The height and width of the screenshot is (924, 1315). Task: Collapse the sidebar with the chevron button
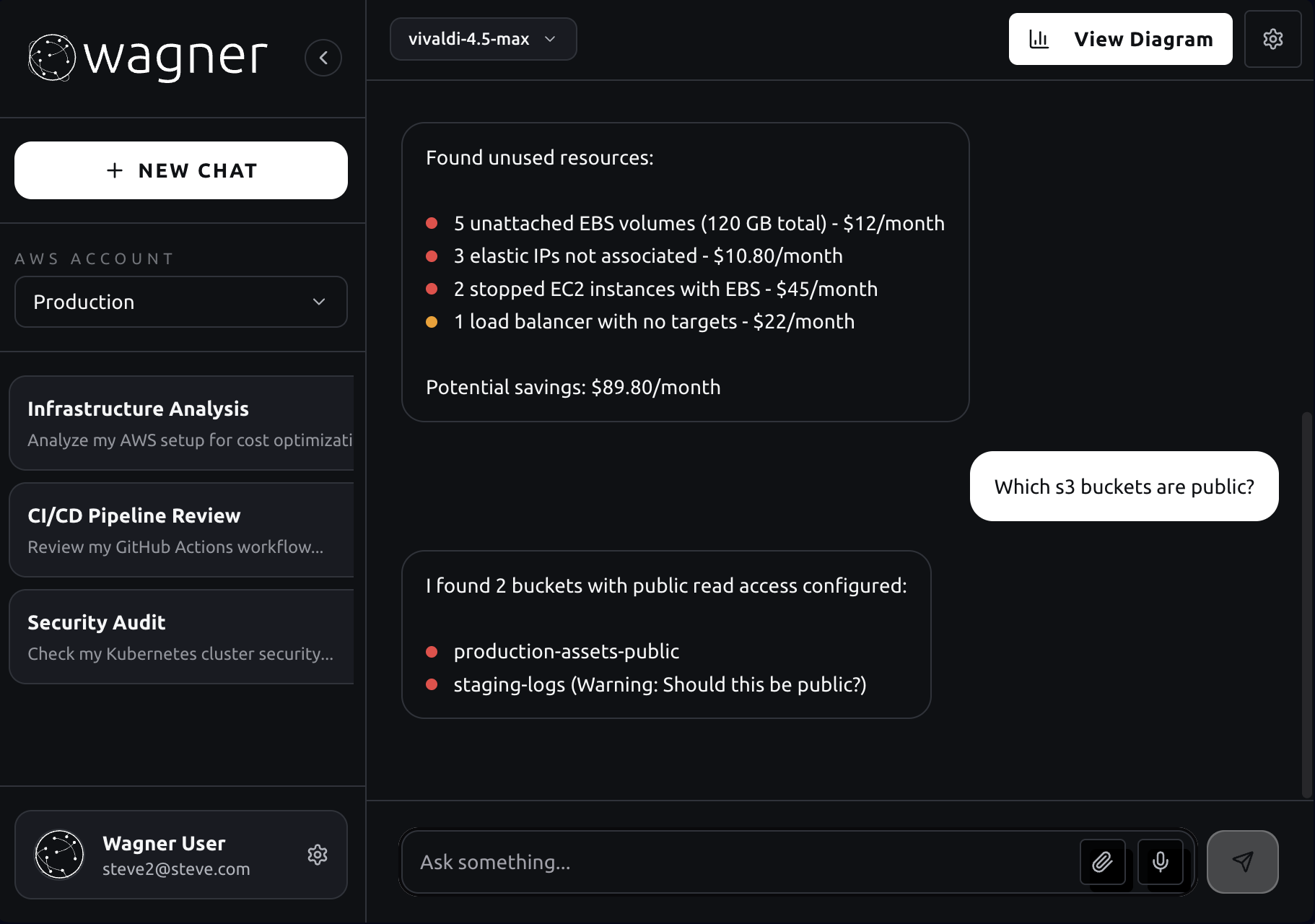click(323, 58)
